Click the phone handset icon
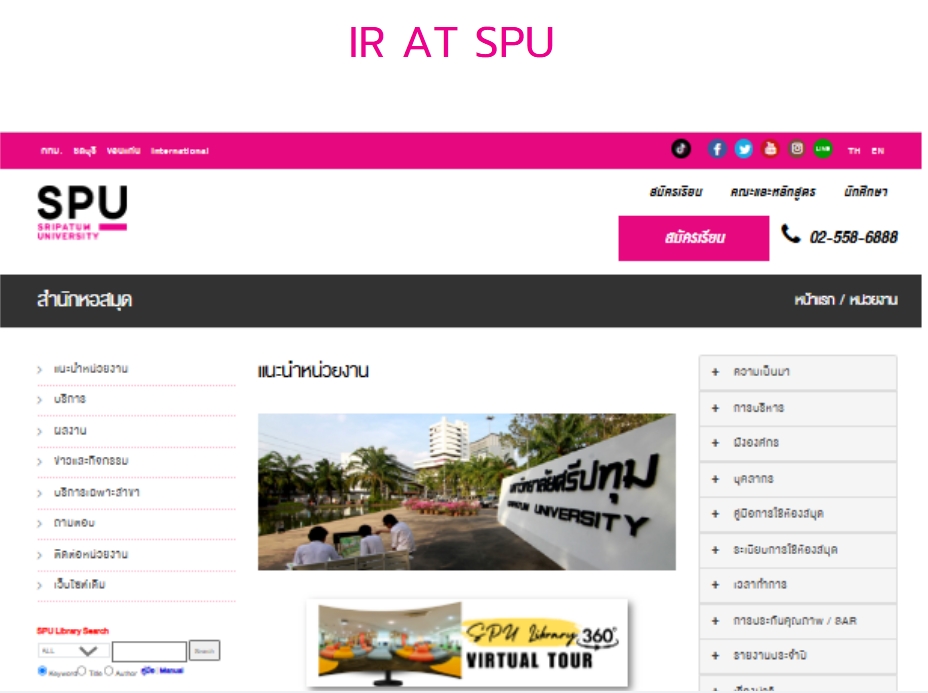Viewport: 928px width, 693px height. [790, 234]
